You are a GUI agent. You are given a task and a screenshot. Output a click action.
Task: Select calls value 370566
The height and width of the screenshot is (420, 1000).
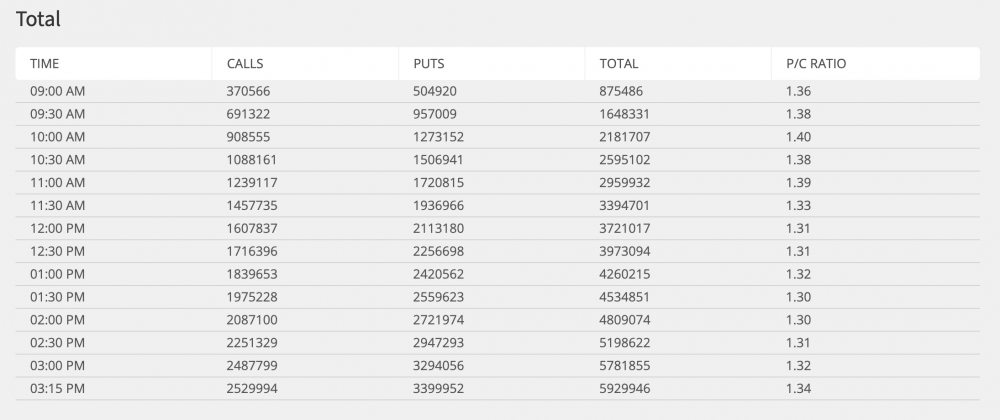pos(249,91)
